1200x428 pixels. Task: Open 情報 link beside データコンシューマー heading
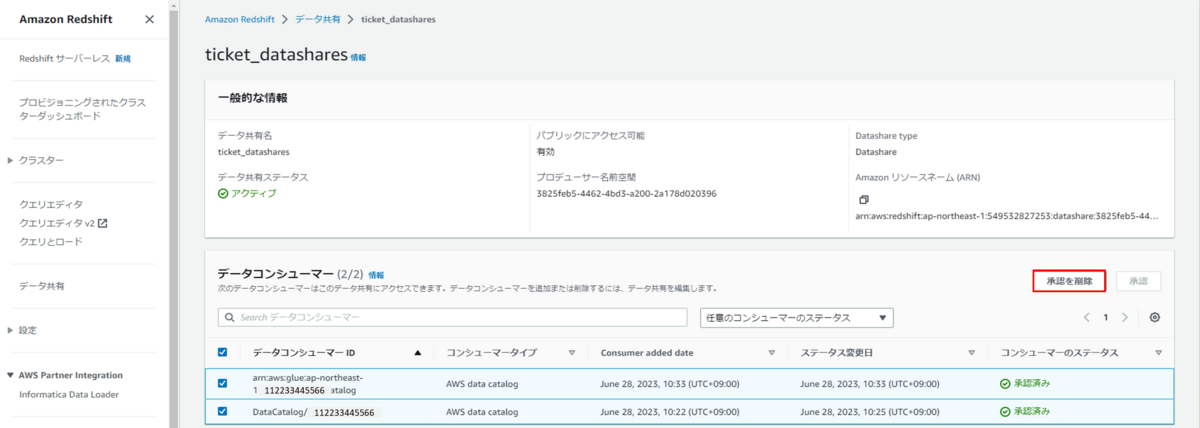[376, 274]
